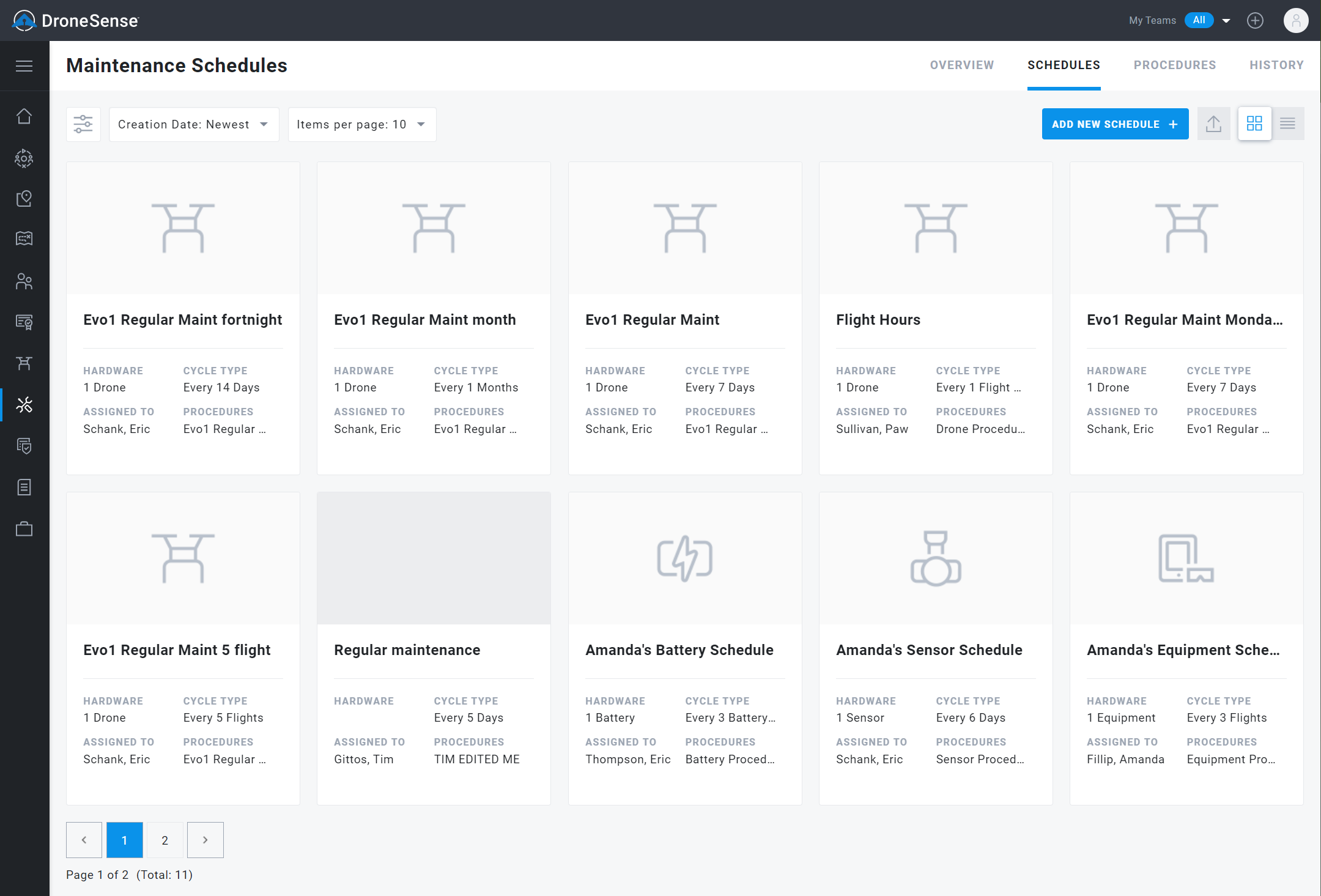Click Amanda's Sensor Schedule camera icon
The image size is (1321, 896).
(x=936, y=558)
